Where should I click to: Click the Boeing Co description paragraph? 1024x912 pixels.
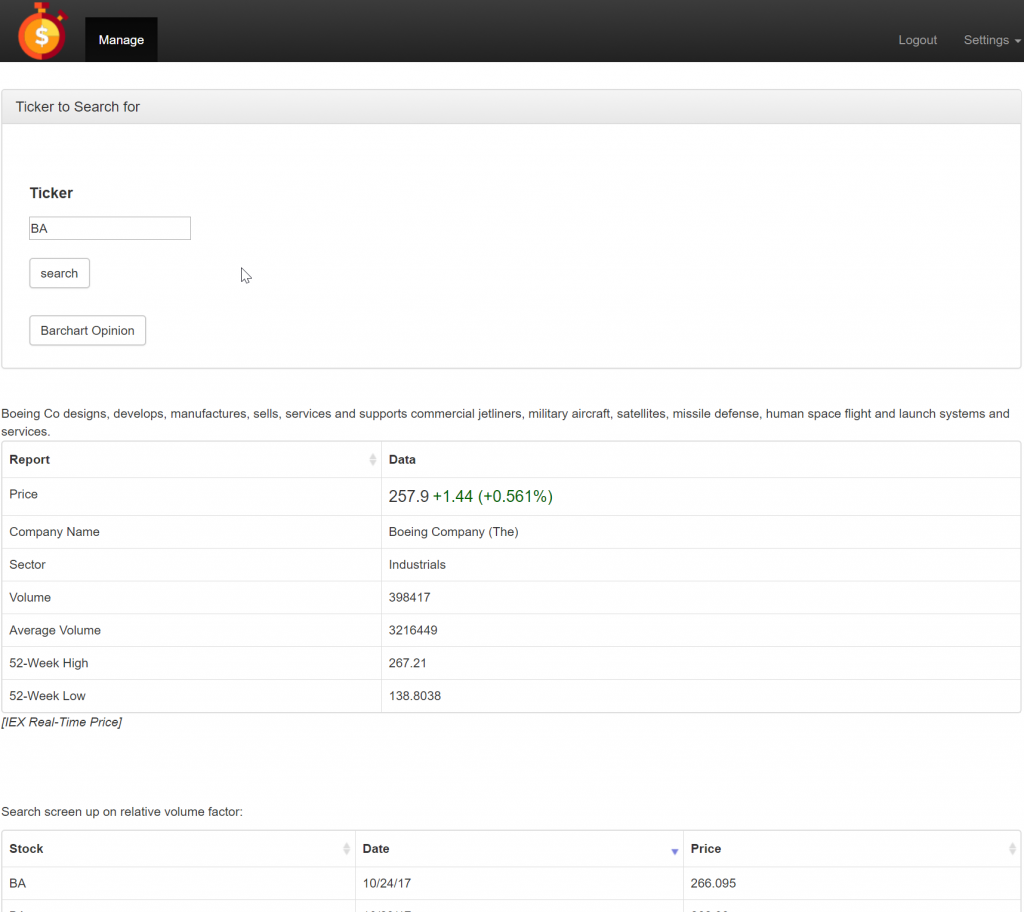pyautogui.click(x=505, y=422)
